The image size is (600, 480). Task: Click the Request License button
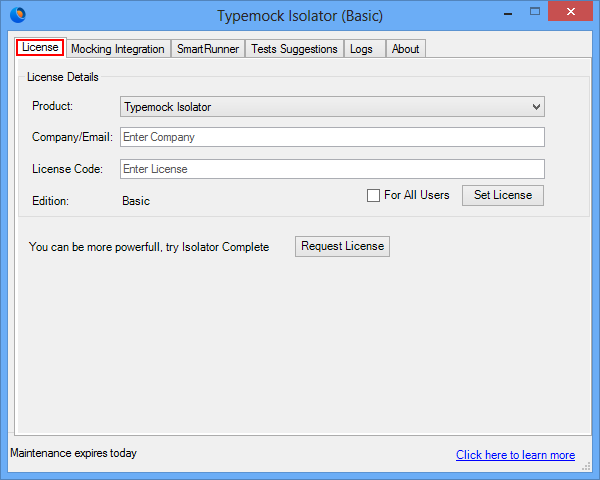point(342,247)
